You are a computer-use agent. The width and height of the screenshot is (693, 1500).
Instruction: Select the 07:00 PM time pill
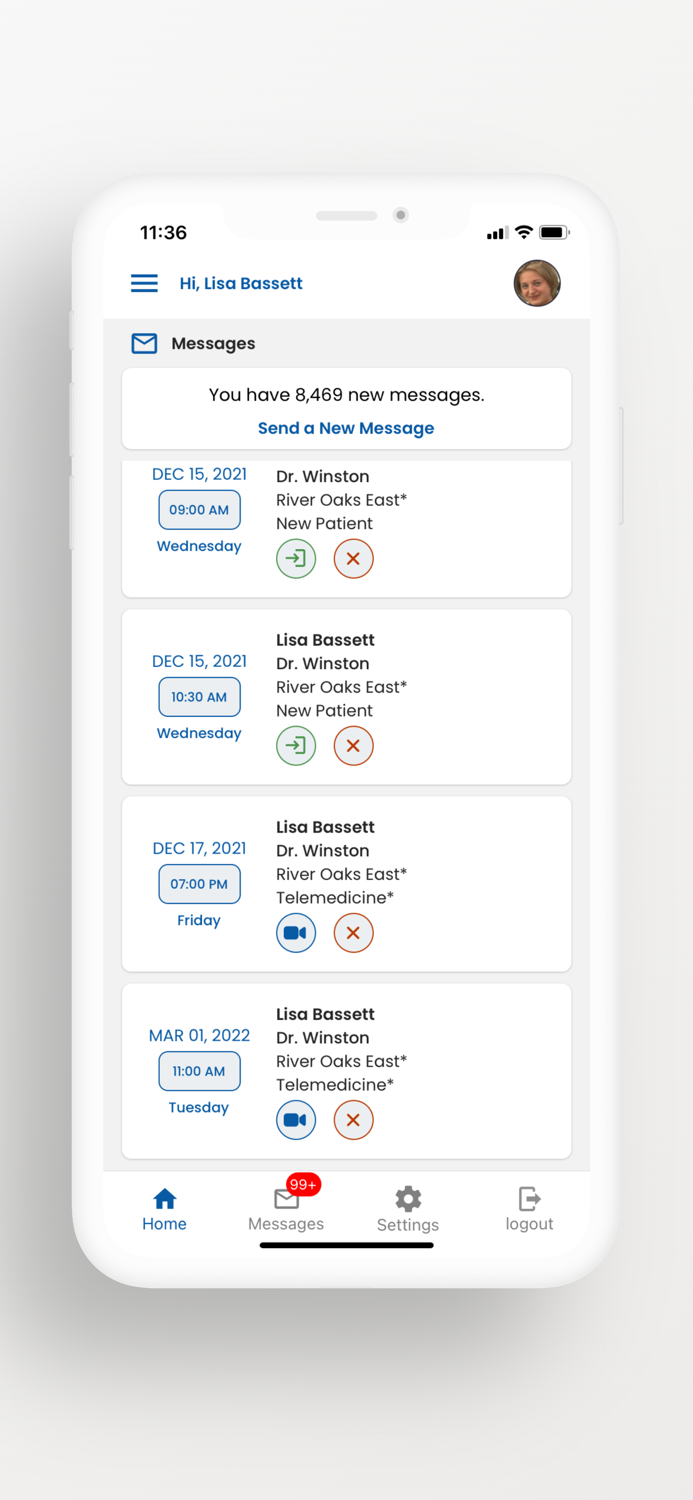click(199, 884)
